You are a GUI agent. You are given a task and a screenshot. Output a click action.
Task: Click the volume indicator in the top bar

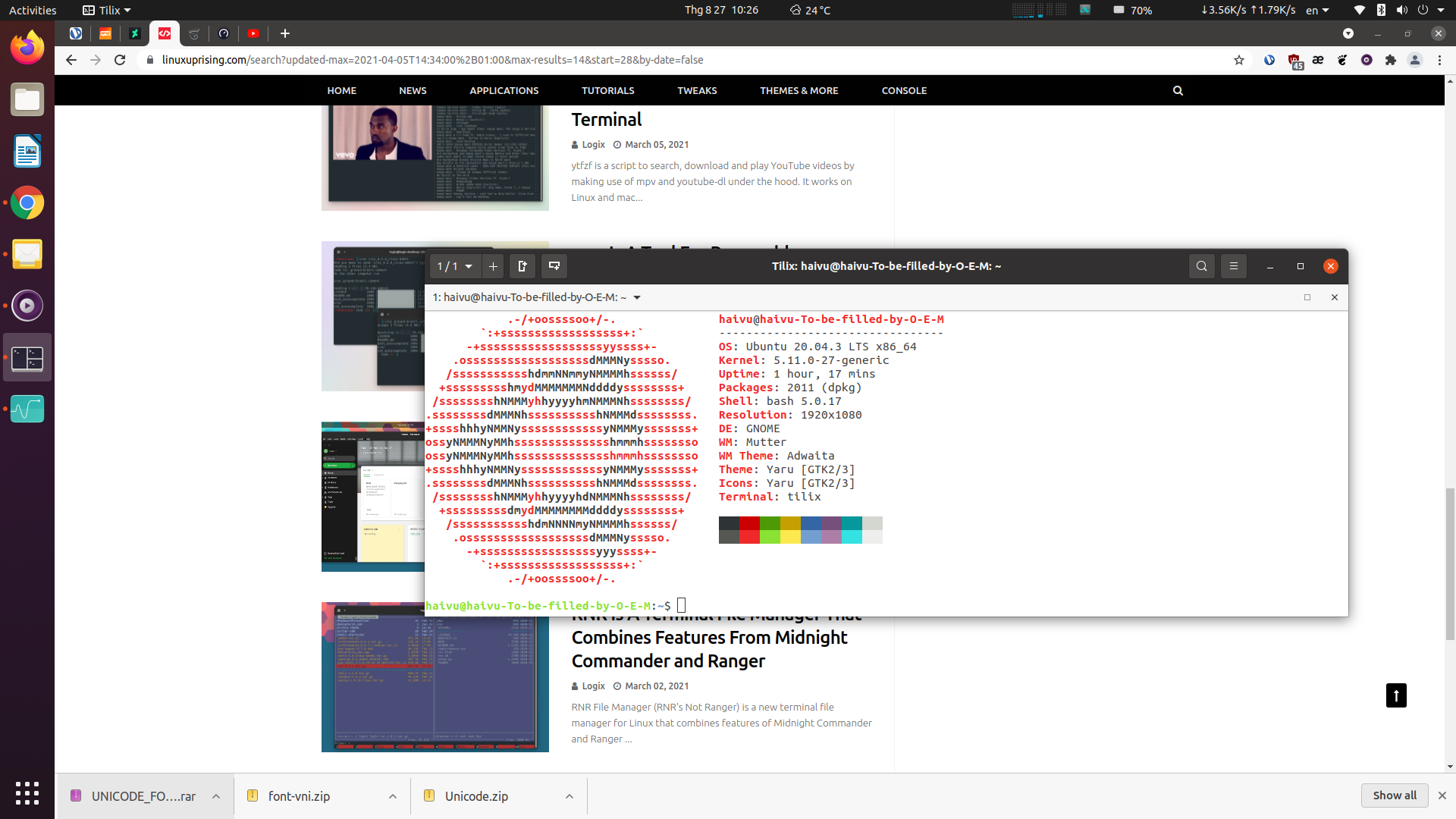(x=1401, y=10)
